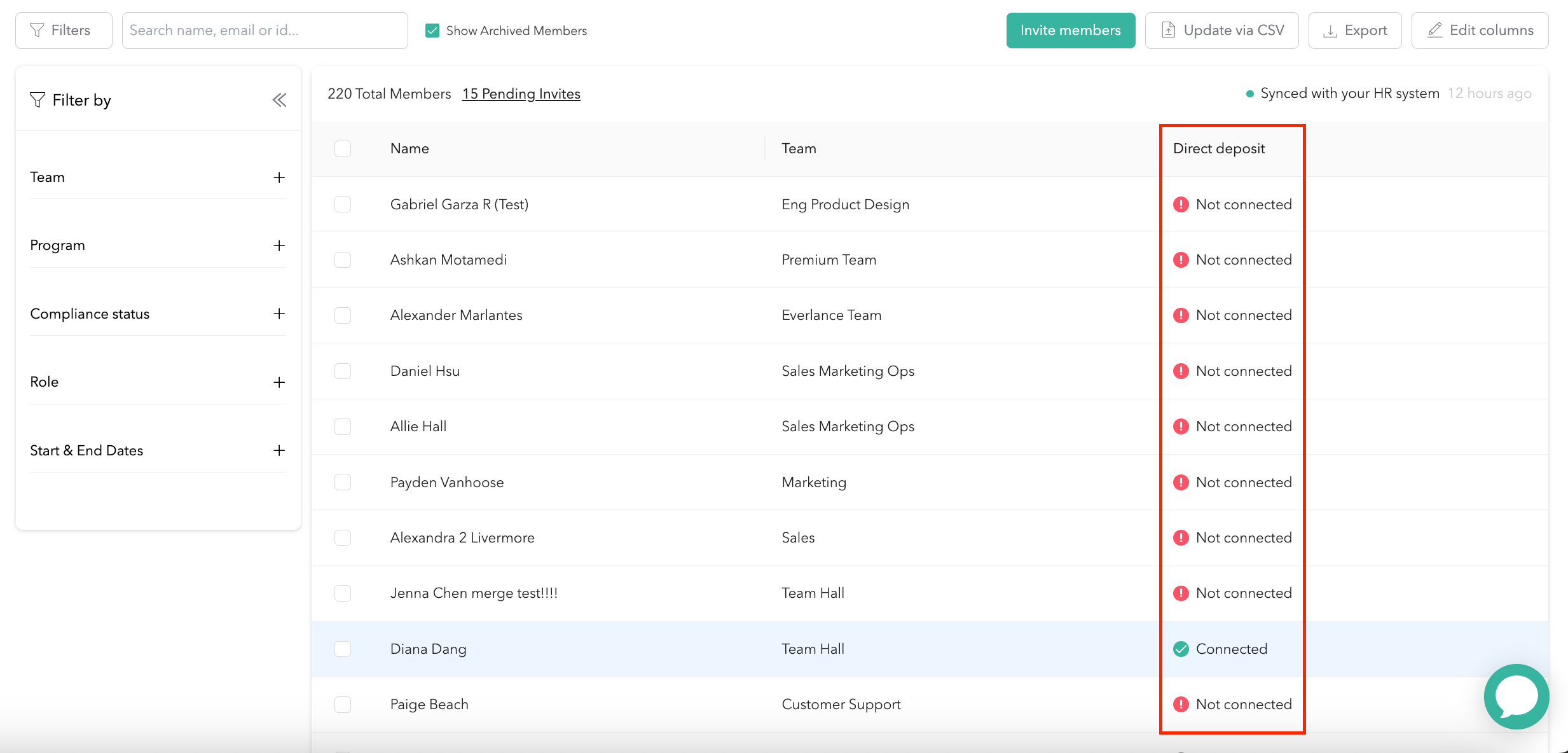This screenshot has width=1568, height=753.
Task: Open the chat support bubble
Action: click(x=1516, y=696)
